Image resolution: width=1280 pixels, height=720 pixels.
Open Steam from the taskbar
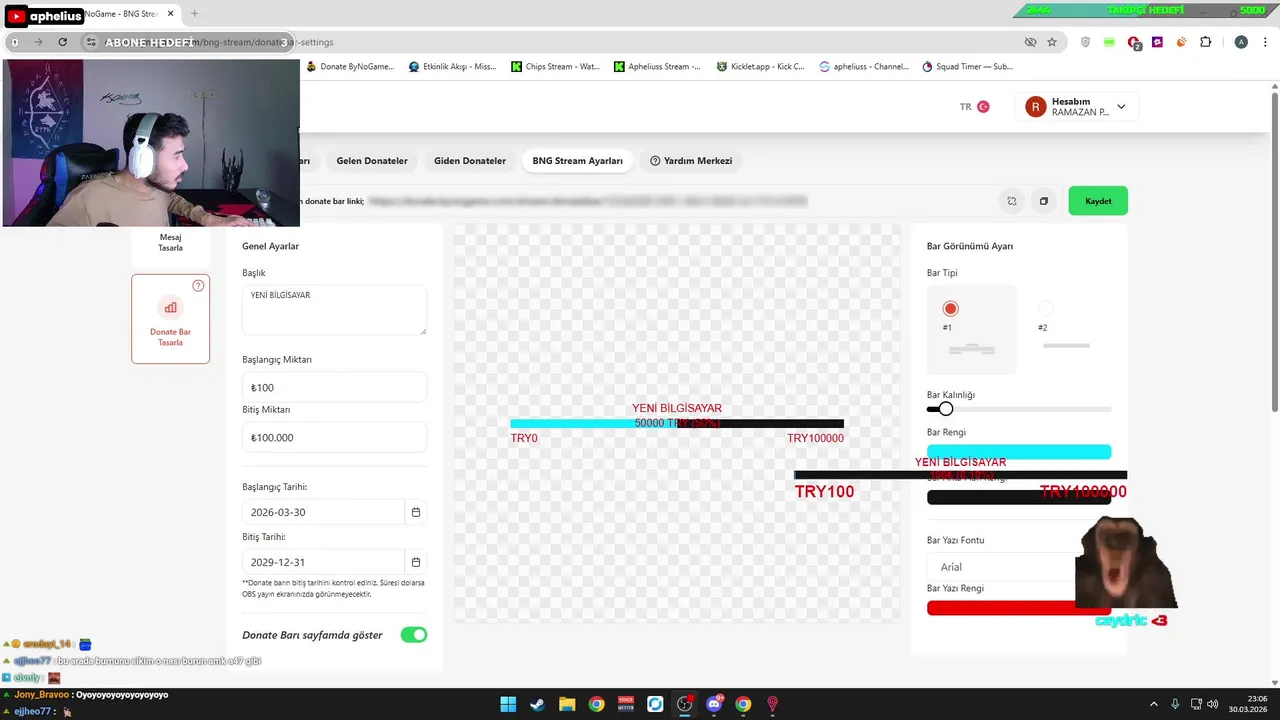point(537,704)
